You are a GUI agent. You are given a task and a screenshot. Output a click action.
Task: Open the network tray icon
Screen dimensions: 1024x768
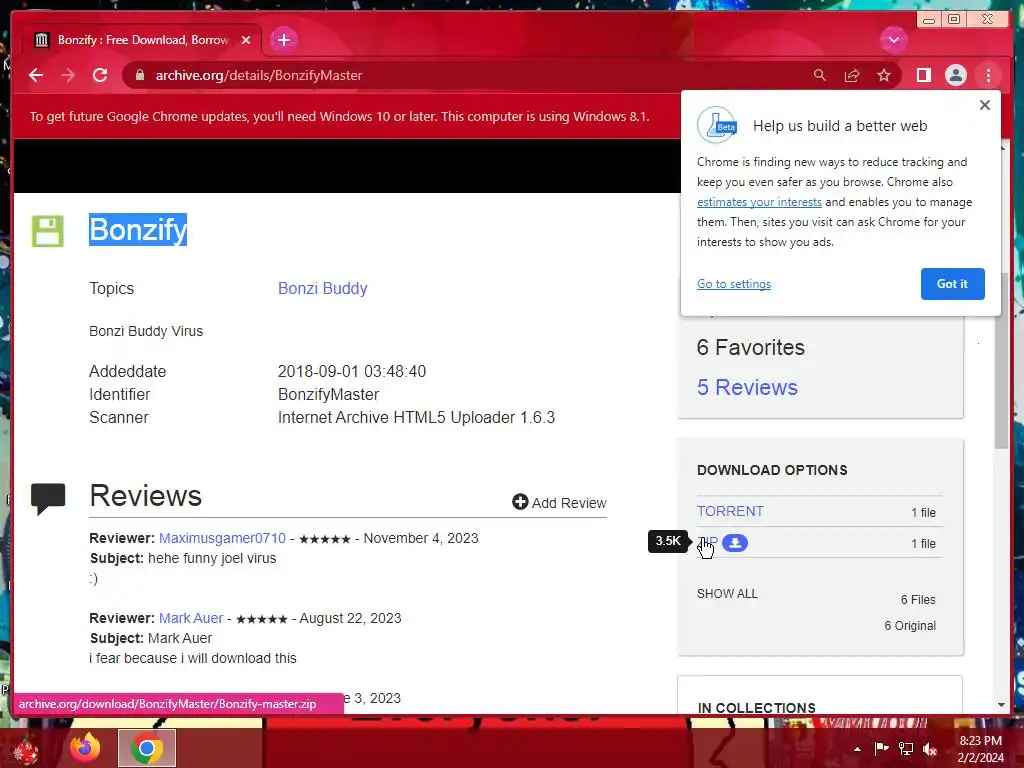[x=906, y=749]
